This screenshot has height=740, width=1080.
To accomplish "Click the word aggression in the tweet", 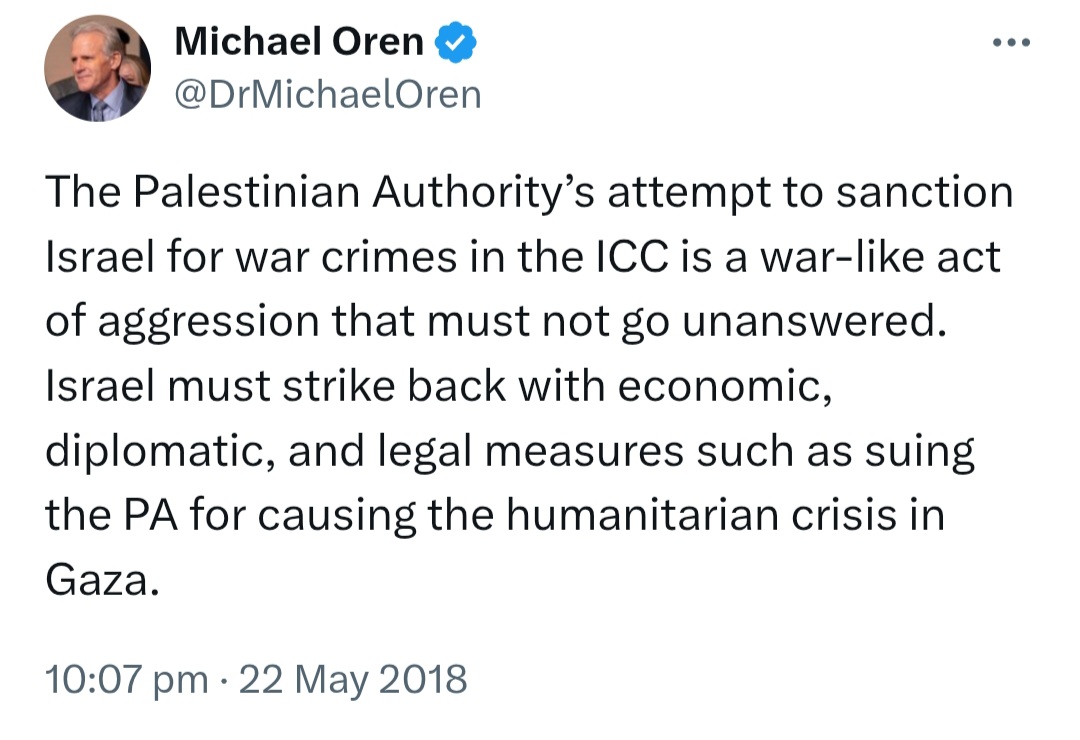I will click(x=209, y=323).
